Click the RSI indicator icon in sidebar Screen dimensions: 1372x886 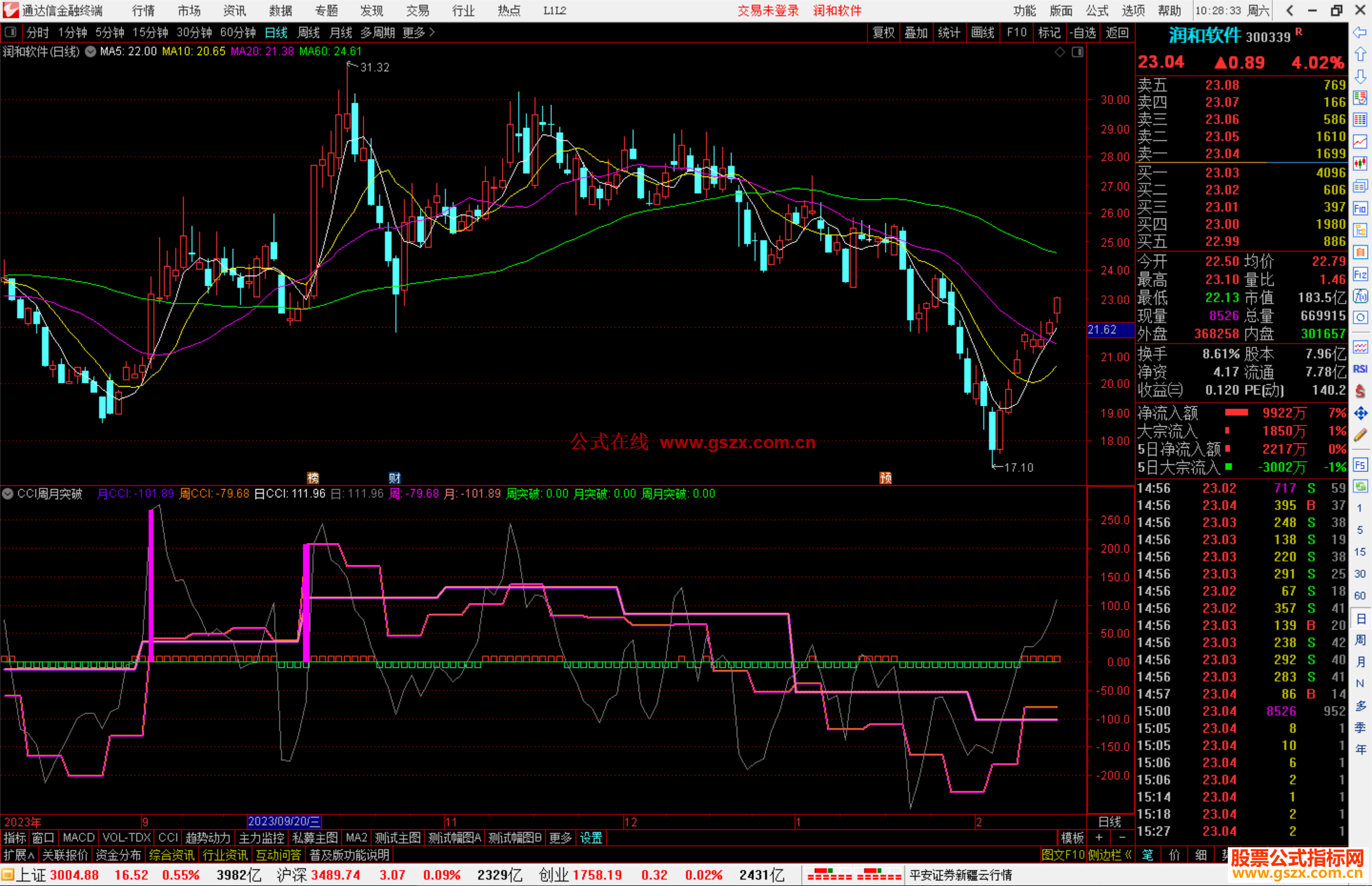click(1360, 369)
